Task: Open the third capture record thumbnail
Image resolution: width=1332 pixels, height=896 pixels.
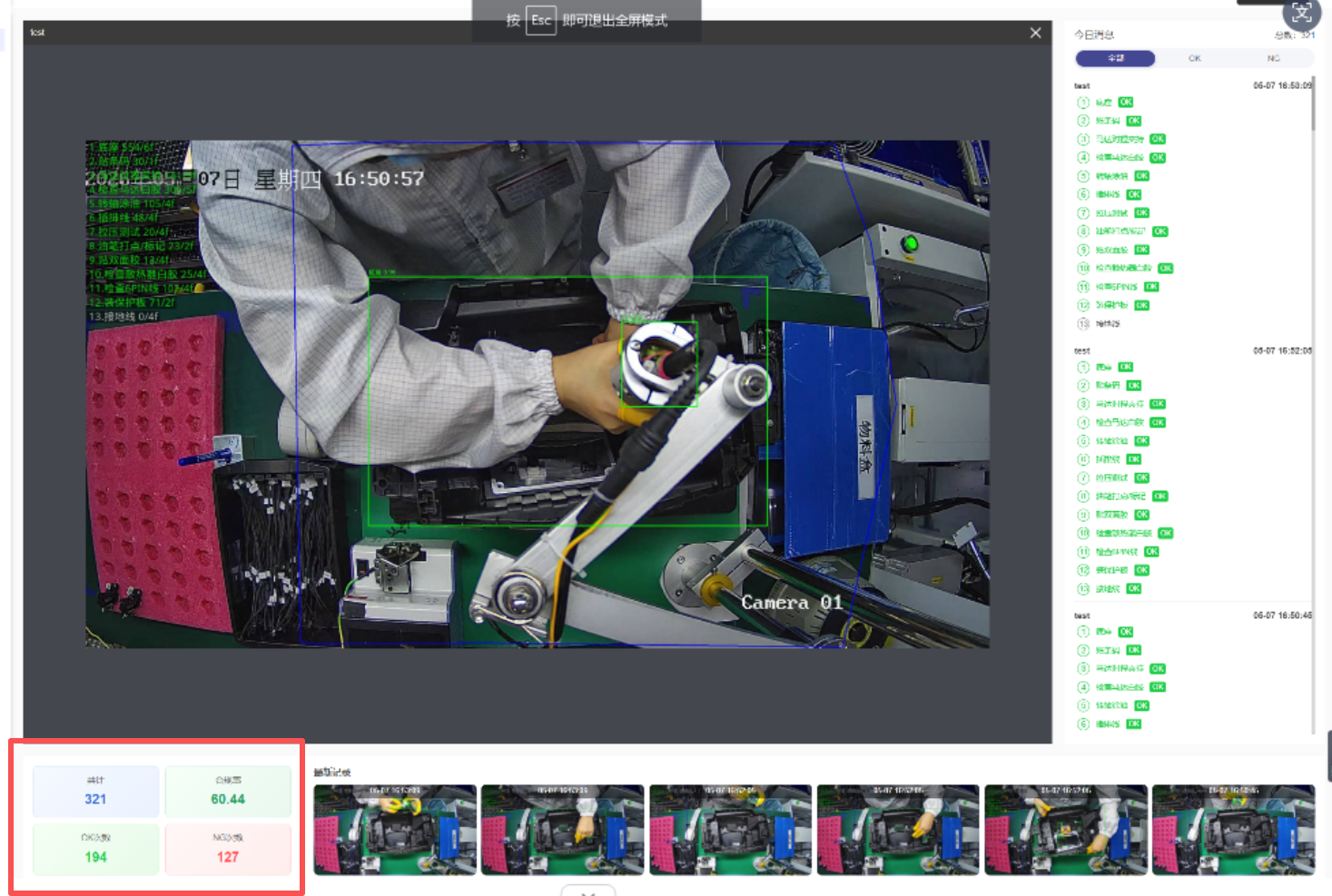Action: click(730, 830)
